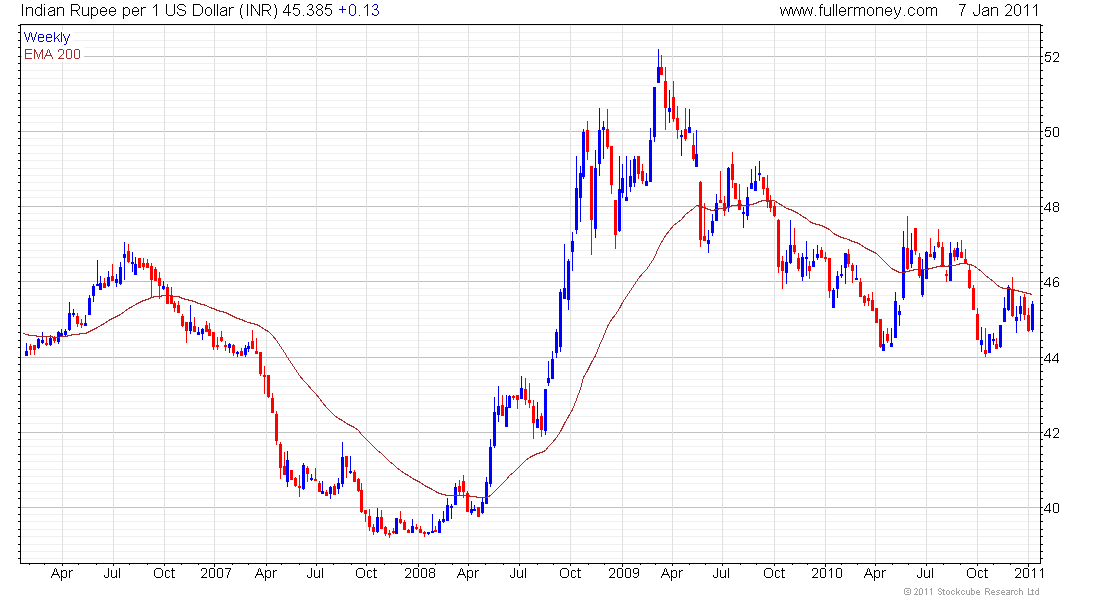Viewport: 1100px width, 600px height.
Task: Click the 2011 year label on time axis
Action: [x=1028, y=573]
